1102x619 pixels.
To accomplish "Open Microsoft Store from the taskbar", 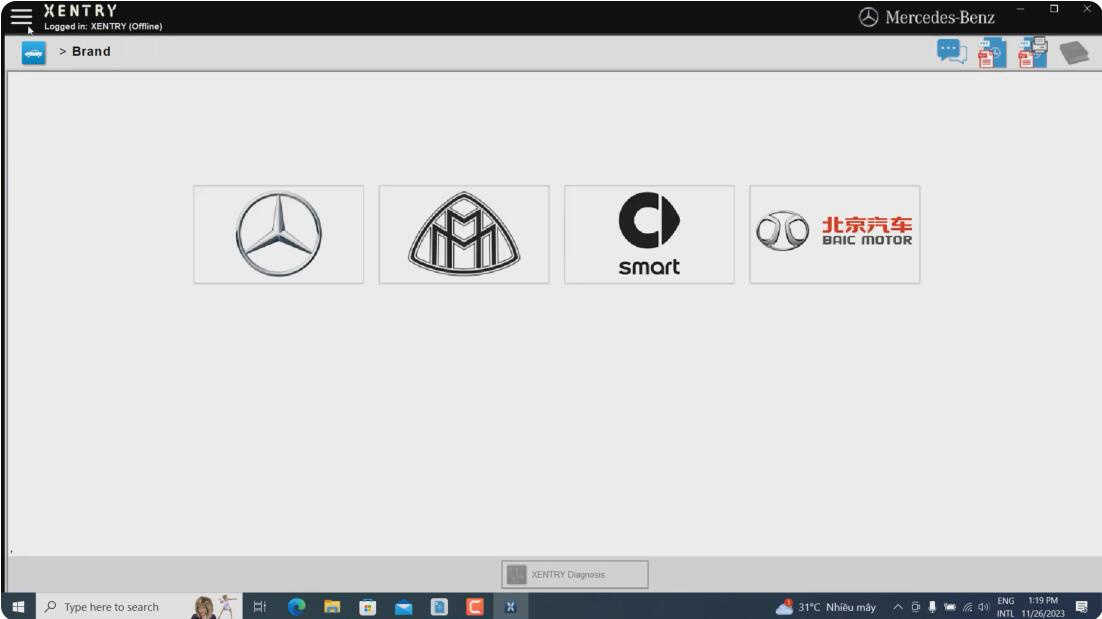I will [368, 606].
